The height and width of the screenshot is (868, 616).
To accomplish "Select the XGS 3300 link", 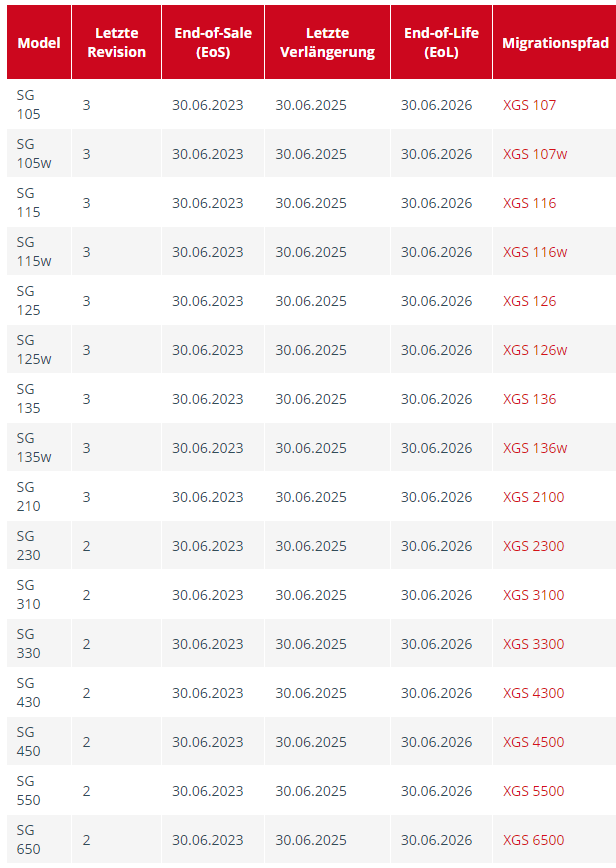I will point(534,644).
